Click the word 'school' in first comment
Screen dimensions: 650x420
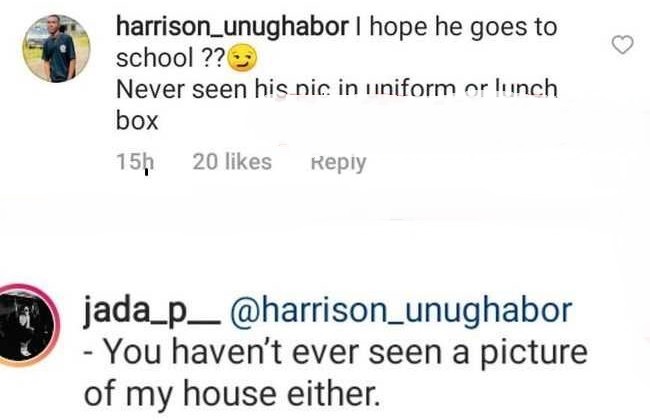coord(155,58)
